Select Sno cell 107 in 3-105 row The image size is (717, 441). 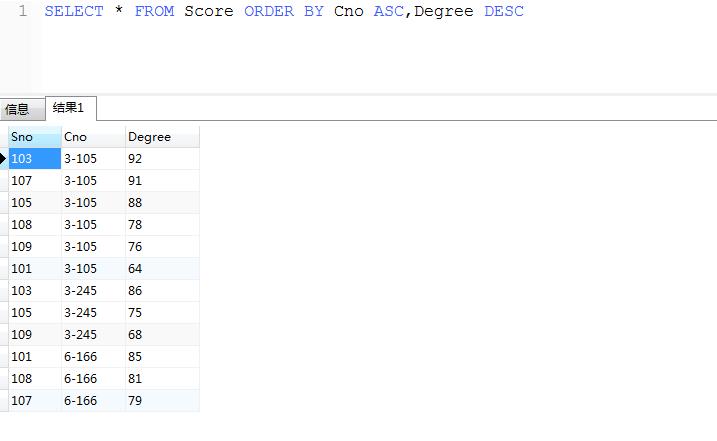(x=35, y=181)
